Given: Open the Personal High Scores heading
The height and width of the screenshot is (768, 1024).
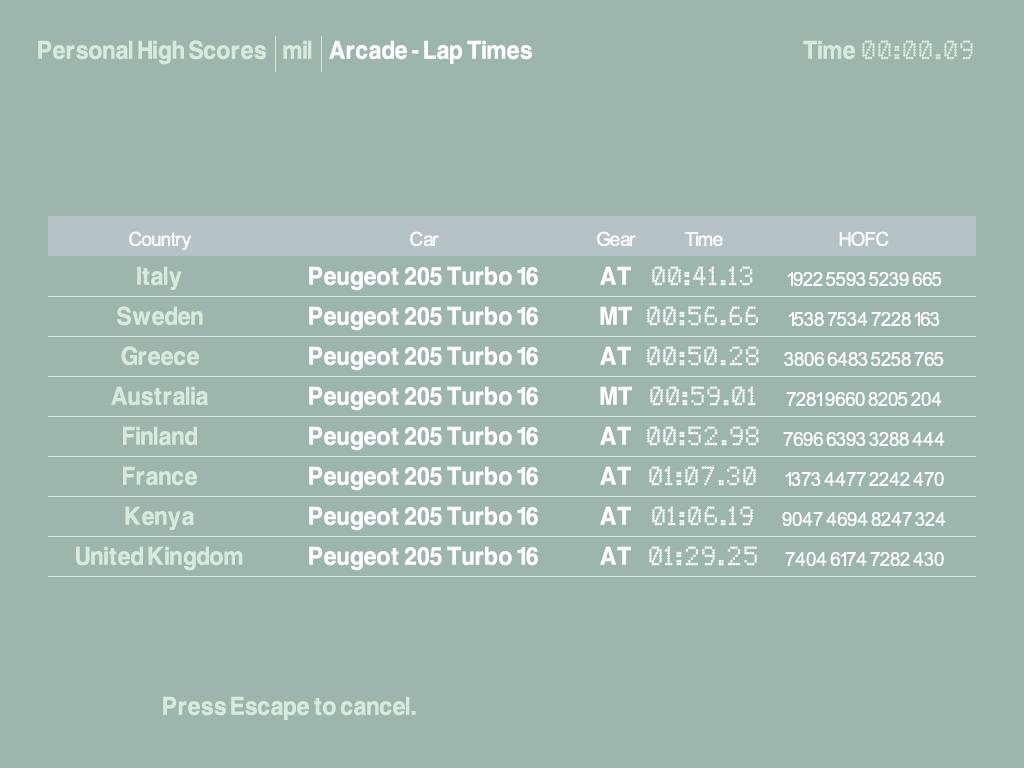Looking at the screenshot, I should point(151,51).
